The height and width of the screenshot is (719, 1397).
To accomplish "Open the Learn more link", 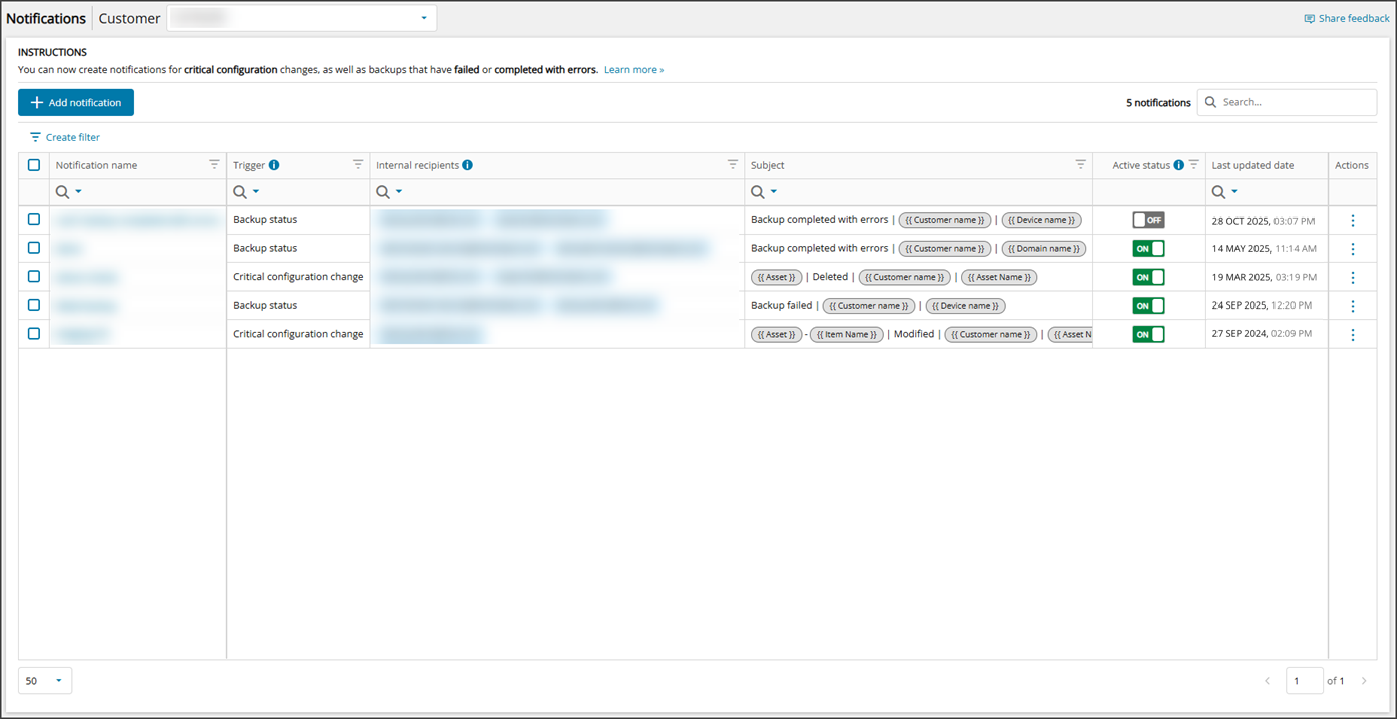I will pyautogui.click(x=633, y=70).
